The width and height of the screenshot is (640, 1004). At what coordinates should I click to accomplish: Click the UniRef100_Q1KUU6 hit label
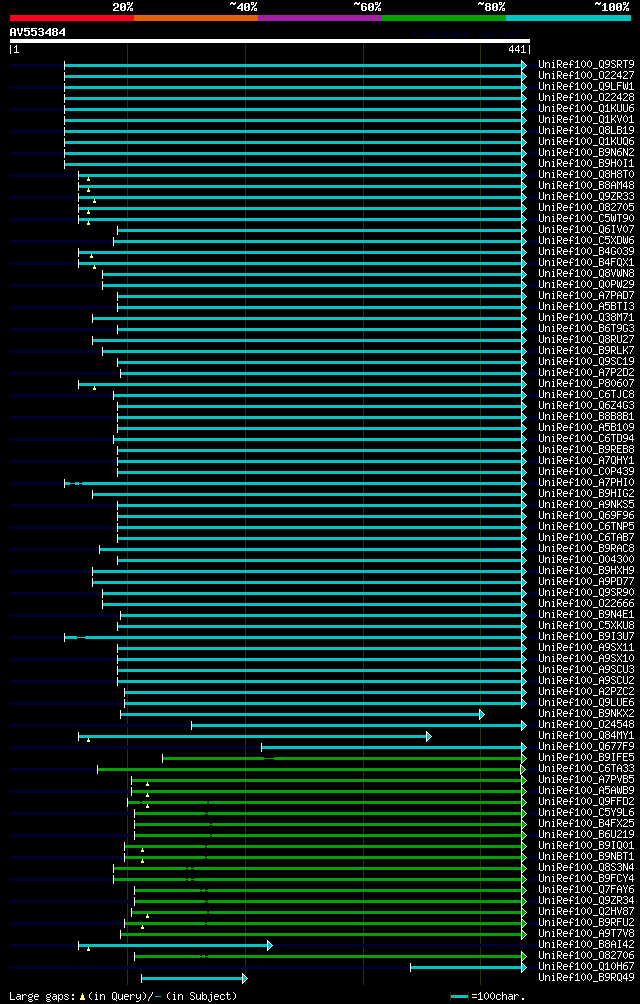(586, 109)
